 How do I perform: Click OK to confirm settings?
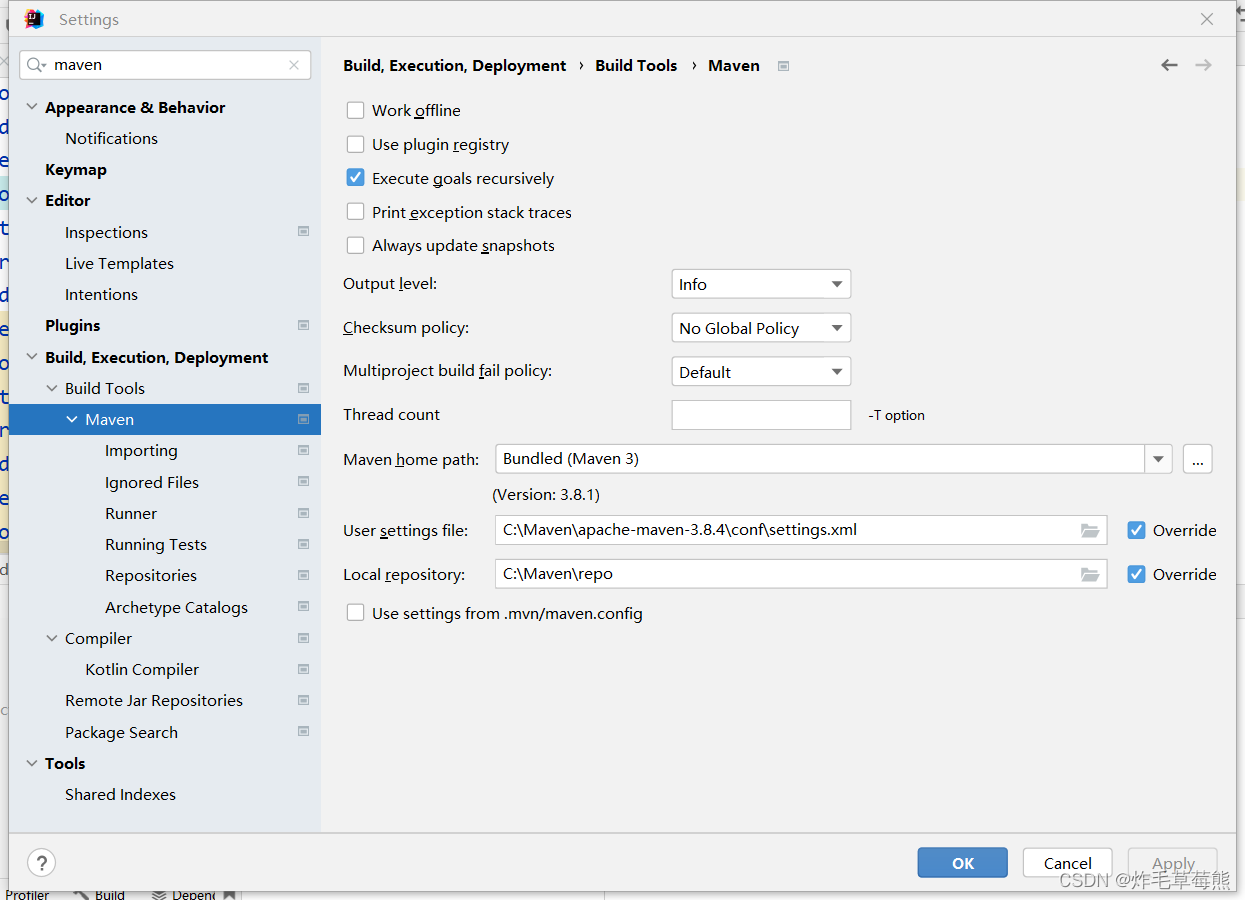click(963, 863)
